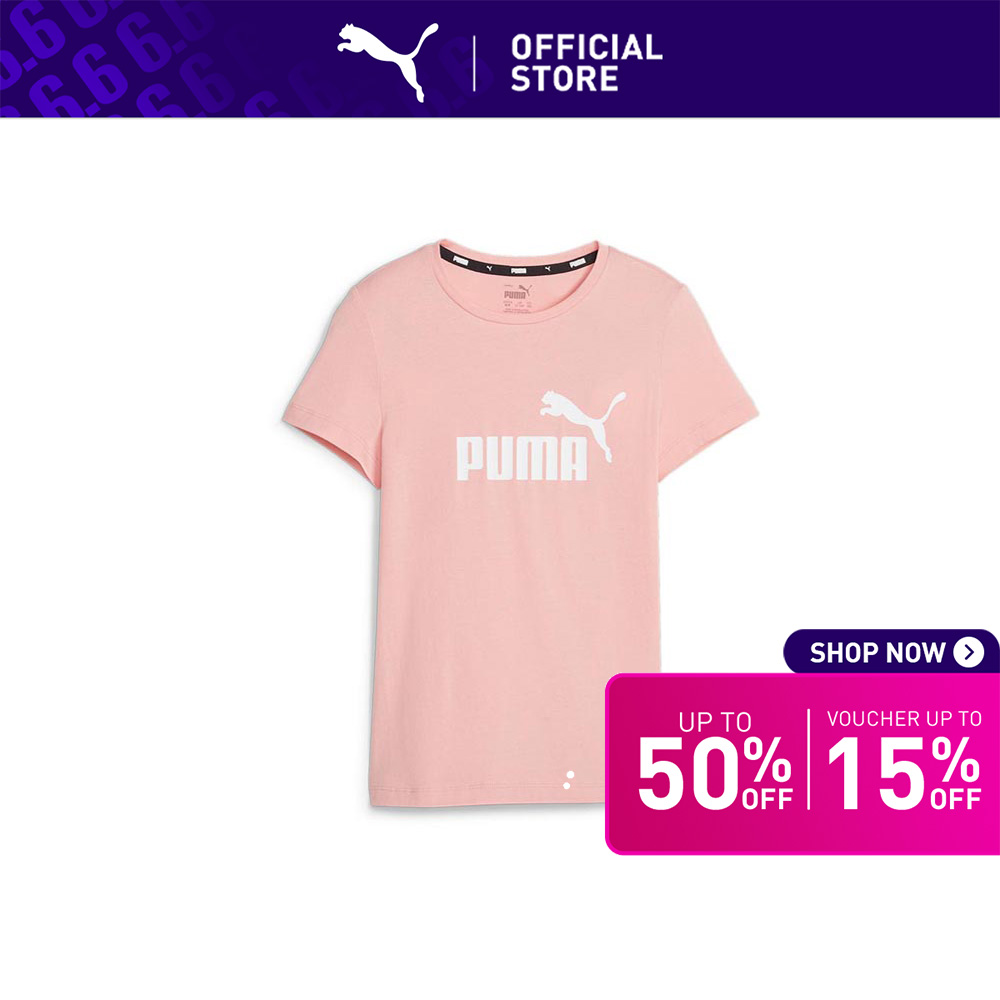The width and height of the screenshot is (1000, 1000).
Task: Click the divider line beside Puma logo
Action: (474, 63)
